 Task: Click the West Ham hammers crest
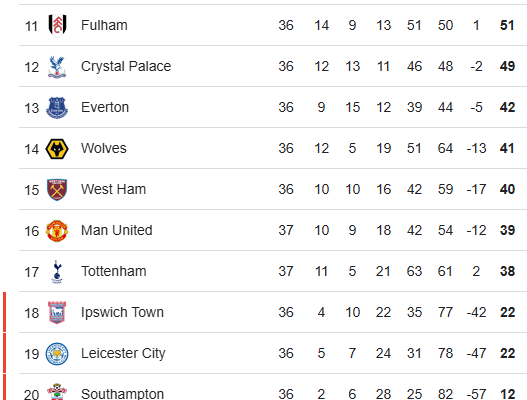[57, 190]
